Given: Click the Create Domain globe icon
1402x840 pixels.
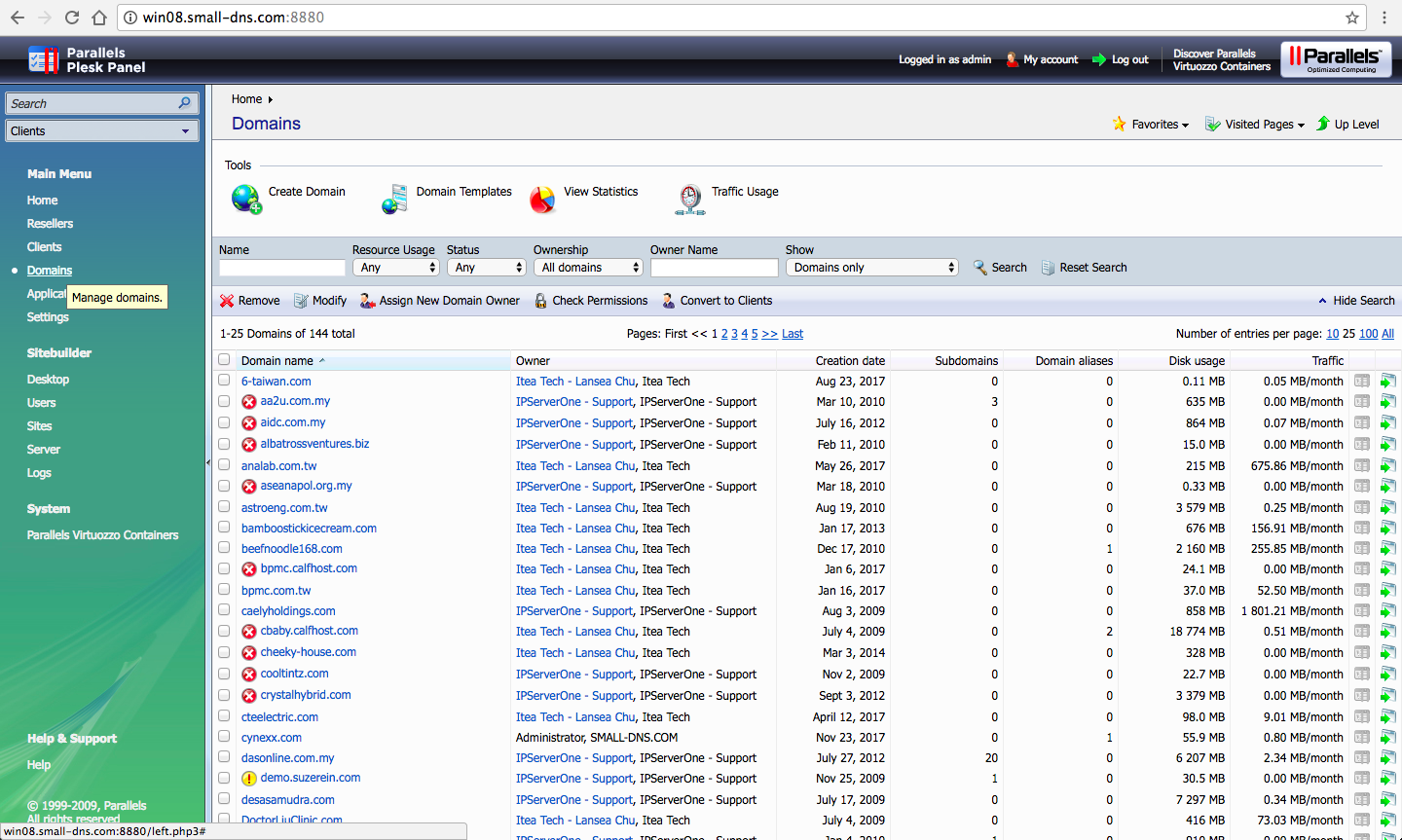Looking at the screenshot, I should click(x=246, y=199).
